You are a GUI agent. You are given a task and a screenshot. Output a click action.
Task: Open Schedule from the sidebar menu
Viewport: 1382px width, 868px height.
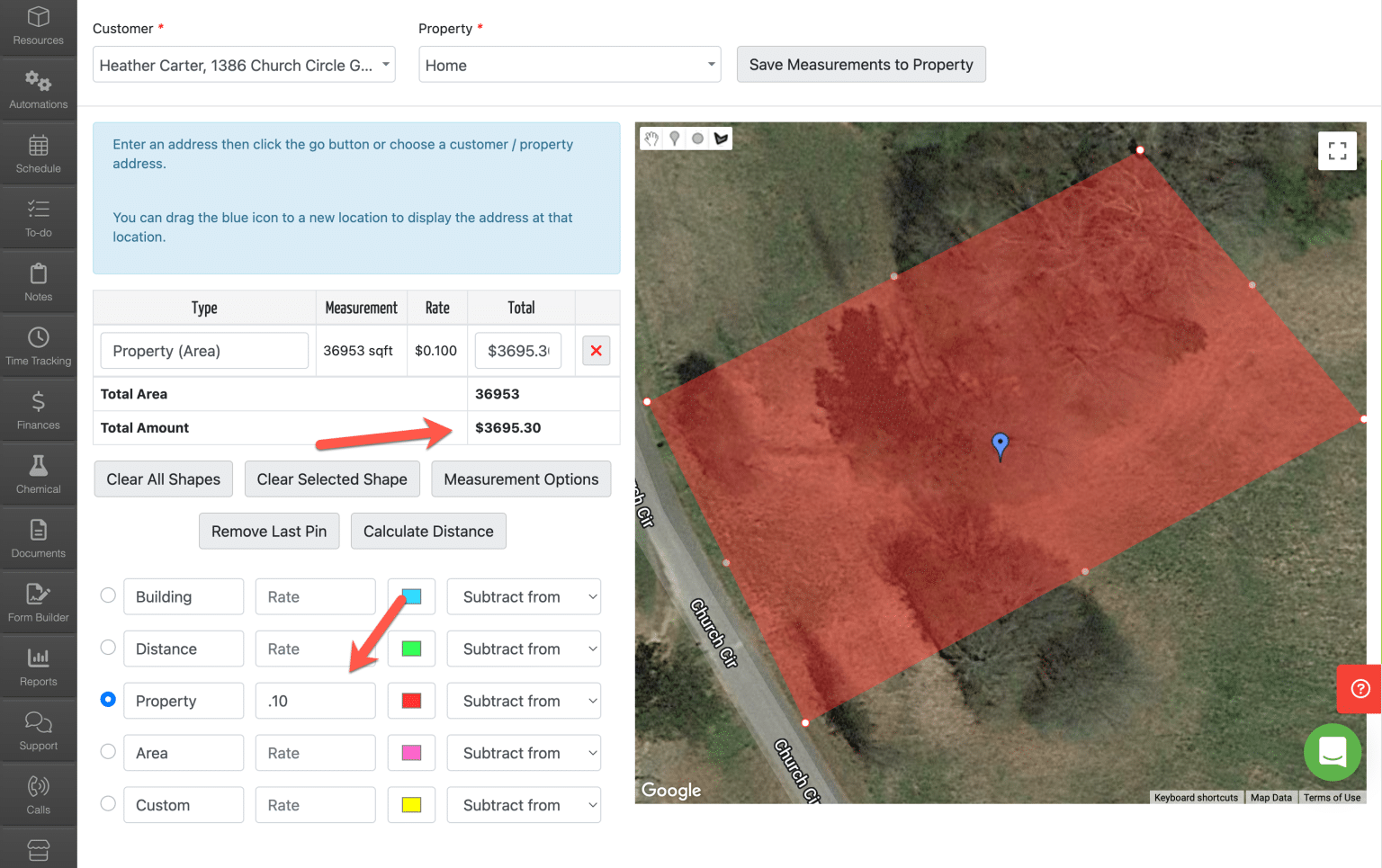click(x=38, y=153)
